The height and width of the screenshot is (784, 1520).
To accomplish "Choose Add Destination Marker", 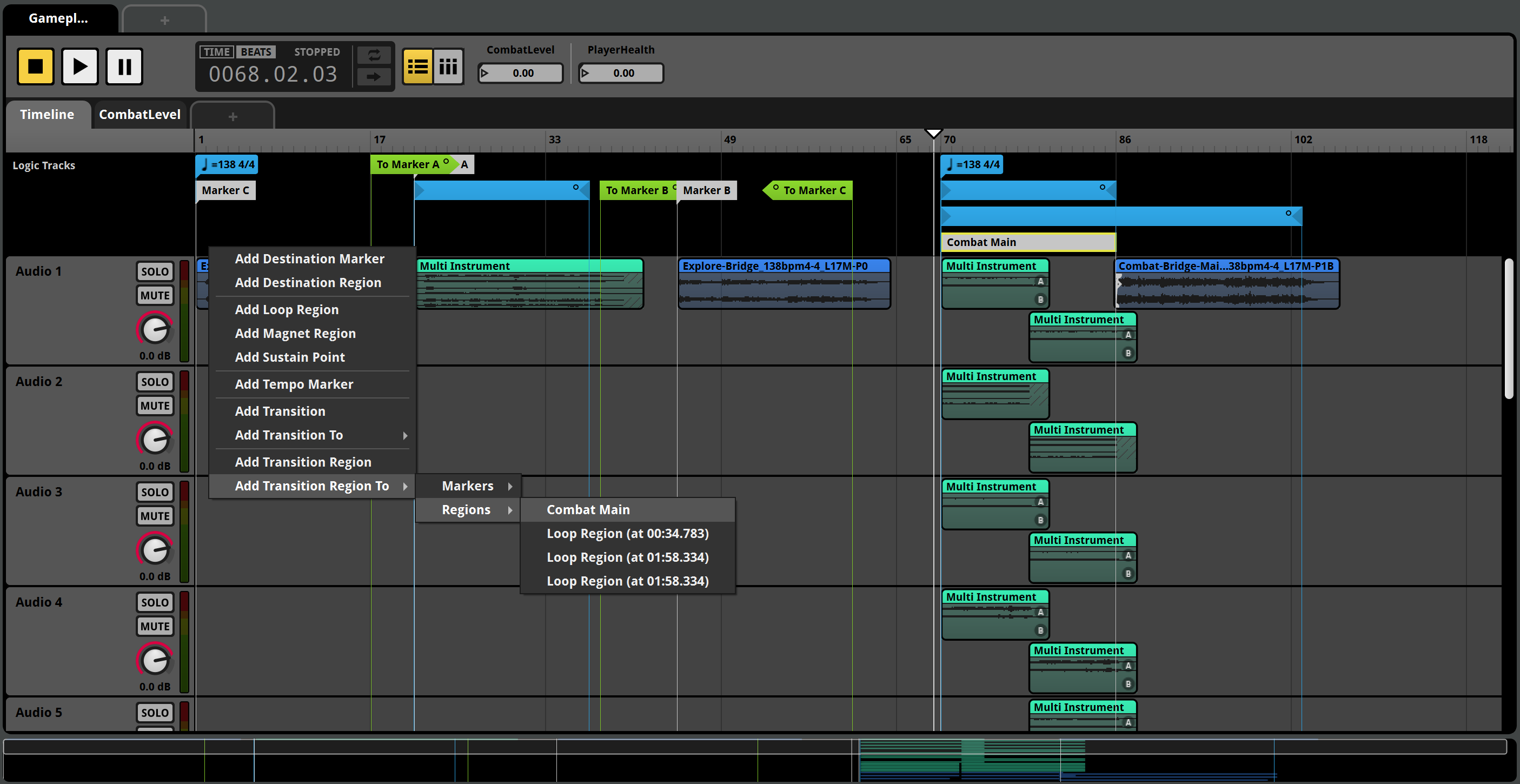I will coord(313,259).
